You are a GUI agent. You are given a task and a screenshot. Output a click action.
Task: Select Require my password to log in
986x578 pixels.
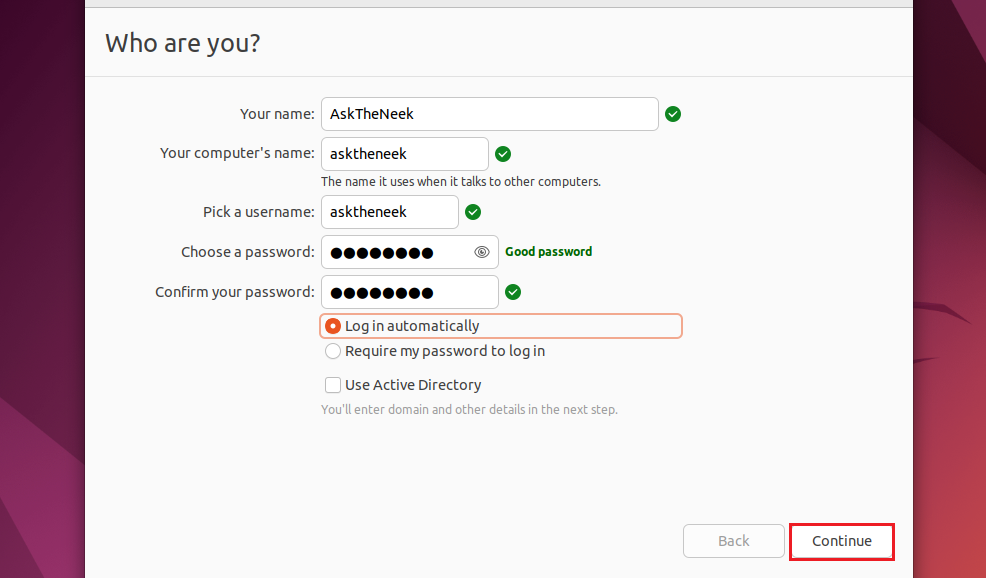click(331, 351)
